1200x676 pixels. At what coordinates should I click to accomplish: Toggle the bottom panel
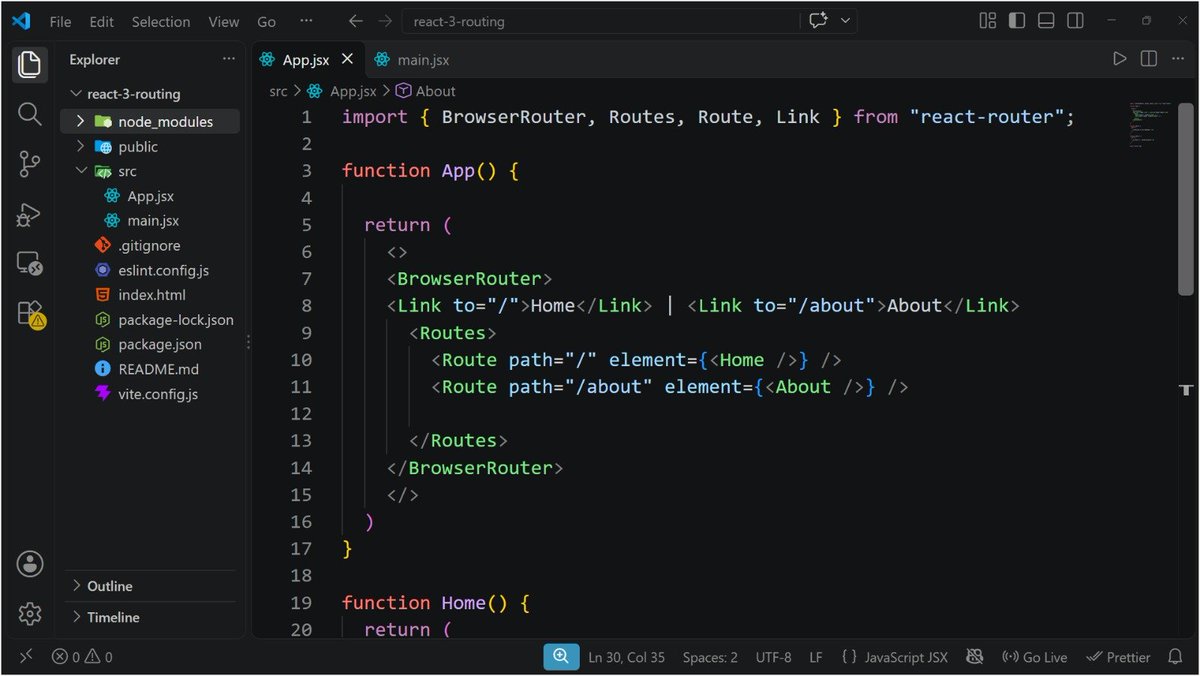point(1046,21)
